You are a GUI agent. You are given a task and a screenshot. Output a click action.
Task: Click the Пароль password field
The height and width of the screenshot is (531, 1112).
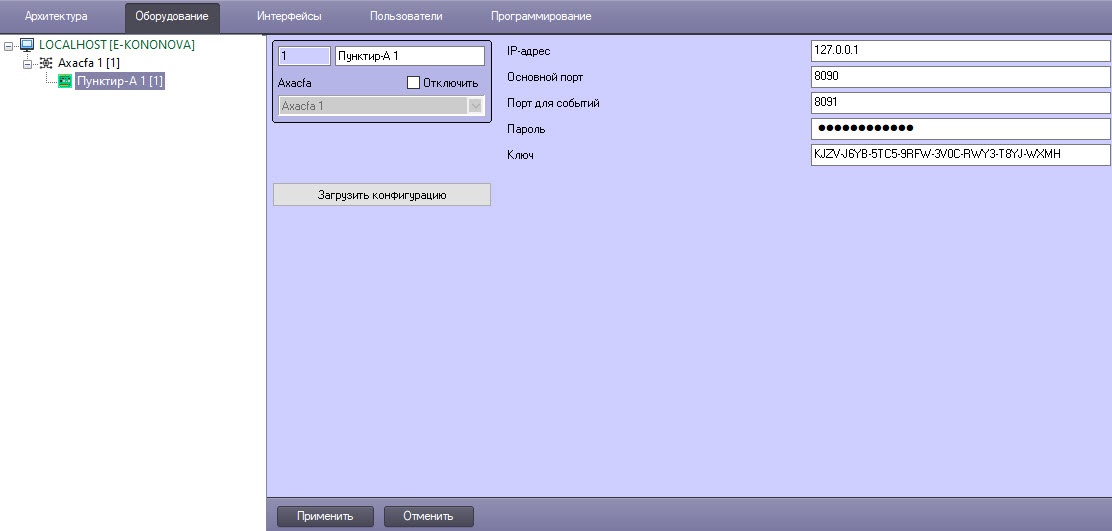pyautogui.click(x=960, y=128)
